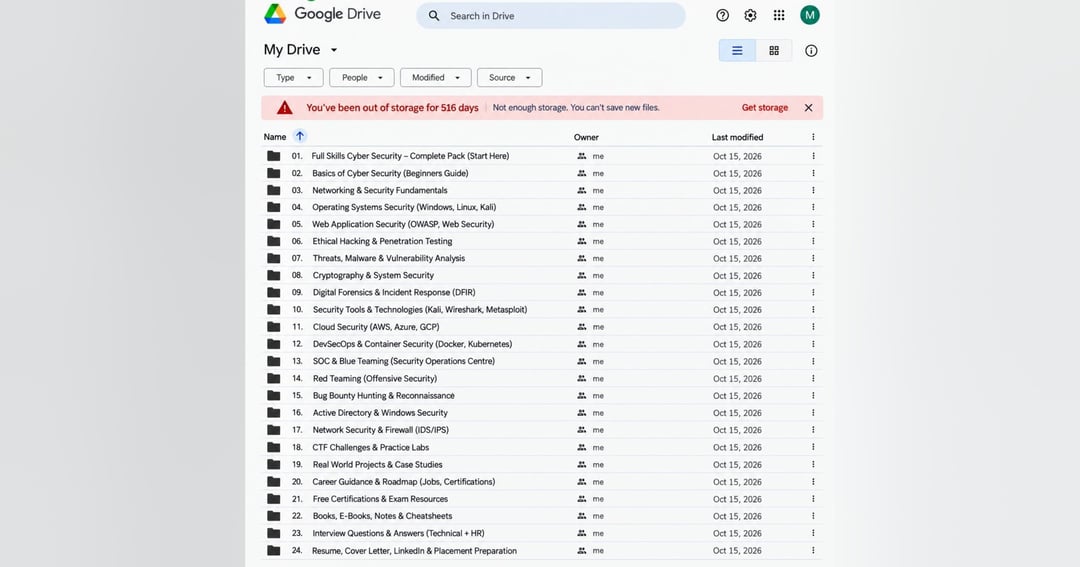This screenshot has height=567, width=1080.
Task: Open the Help question mark icon
Action: tap(723, 15)
